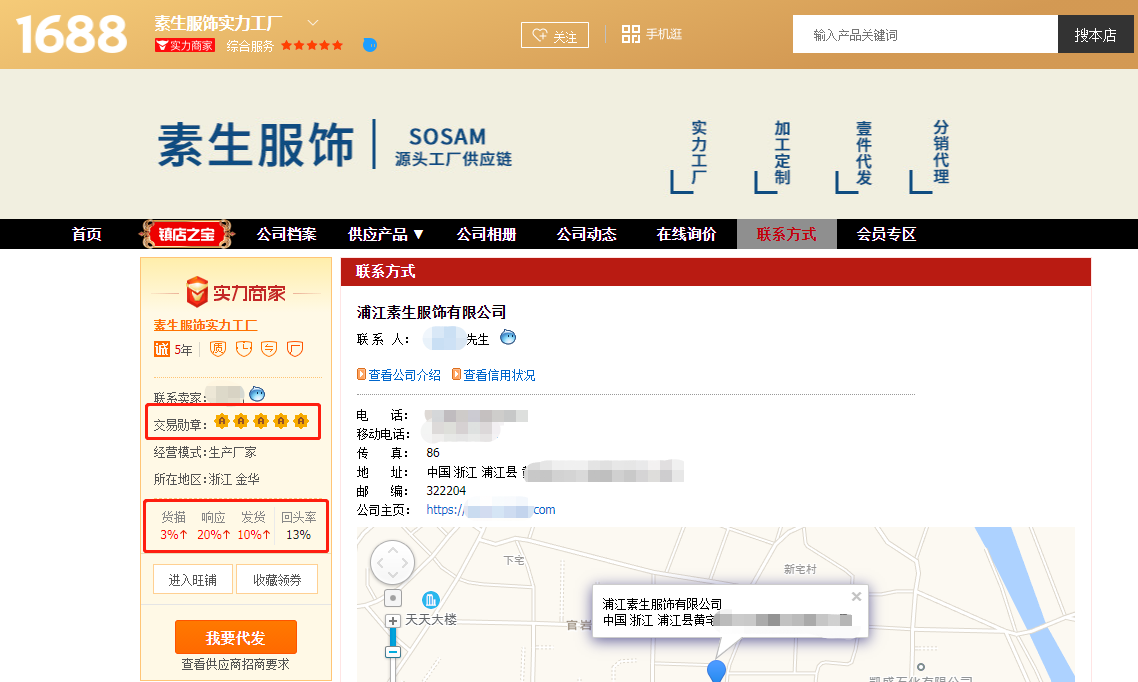The image size is (1138, 682).
Task: Click the blue chat icon beside header stars
Action: pos(370,45)
